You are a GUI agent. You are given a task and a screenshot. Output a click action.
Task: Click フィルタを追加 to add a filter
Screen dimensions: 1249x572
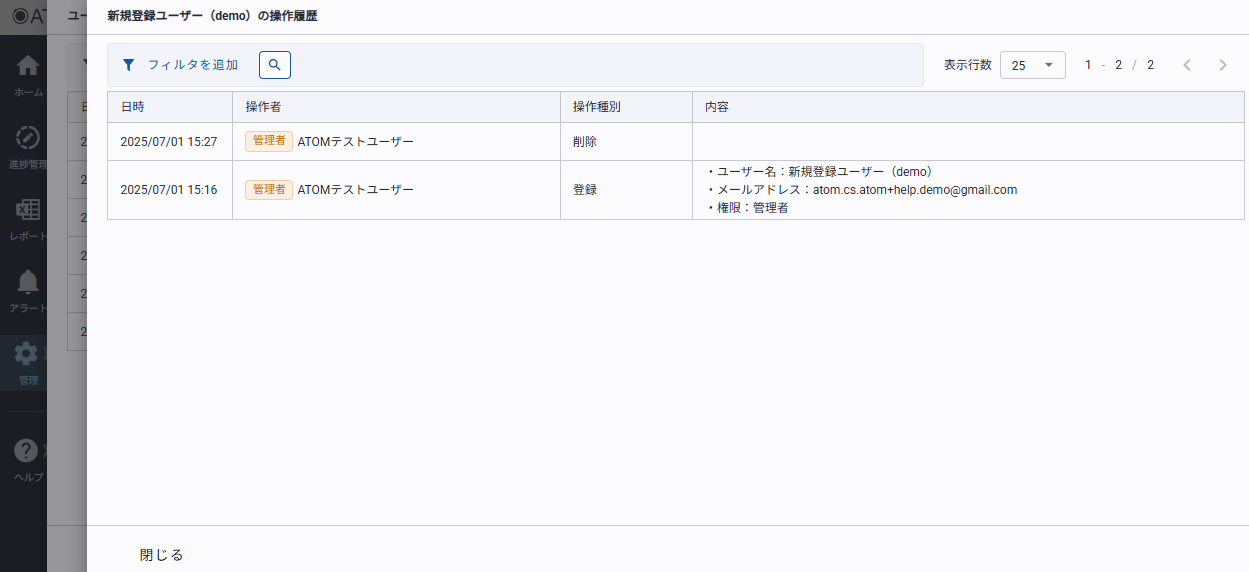tap(192, 65)
